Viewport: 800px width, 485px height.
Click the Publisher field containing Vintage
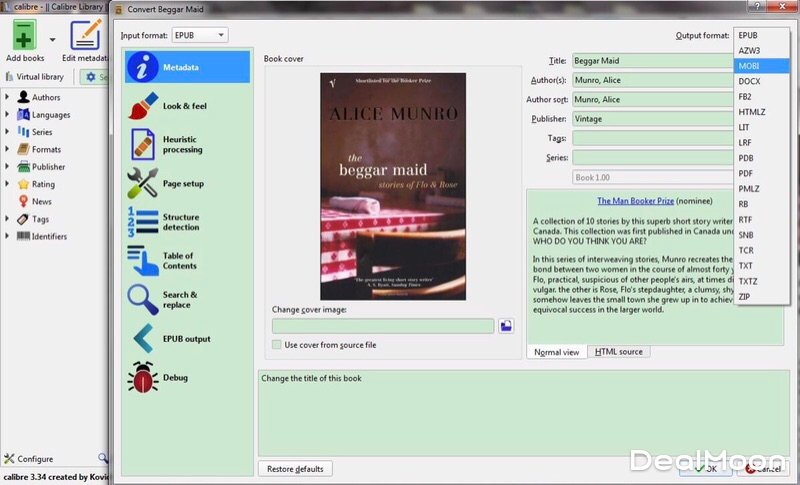click(x=652, y=119)
